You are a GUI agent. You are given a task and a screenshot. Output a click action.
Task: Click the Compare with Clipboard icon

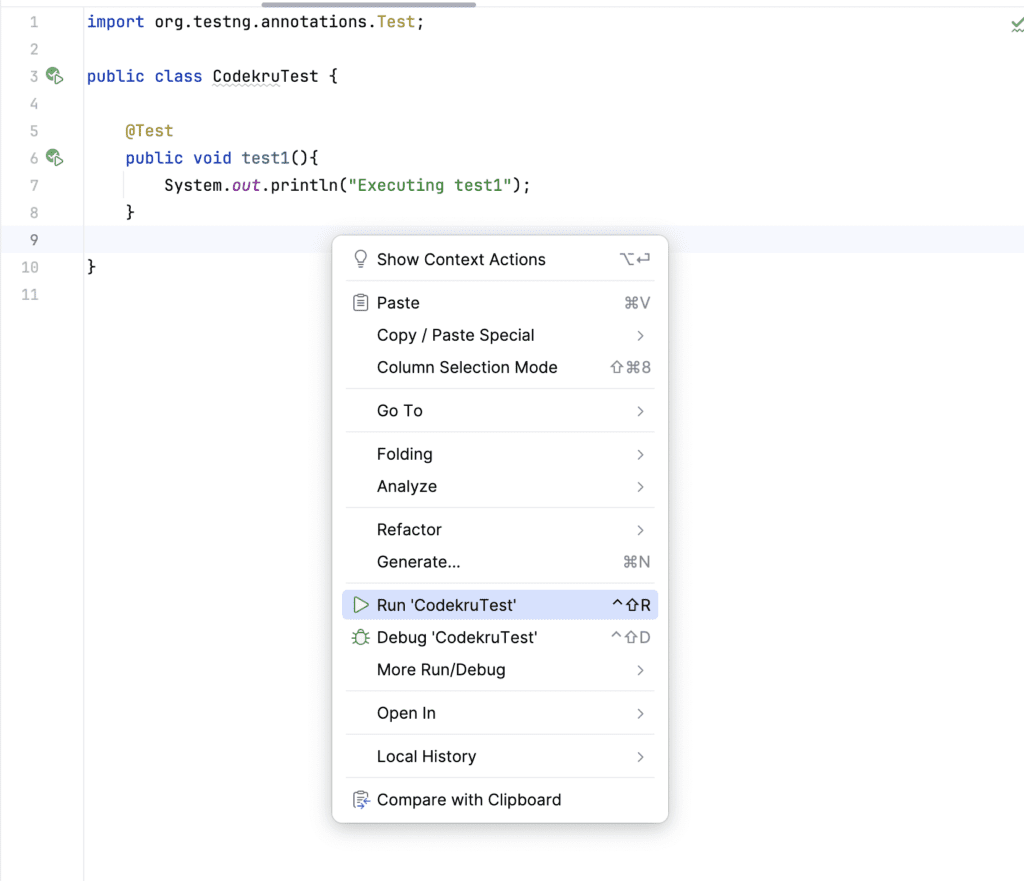pos(361,799)
